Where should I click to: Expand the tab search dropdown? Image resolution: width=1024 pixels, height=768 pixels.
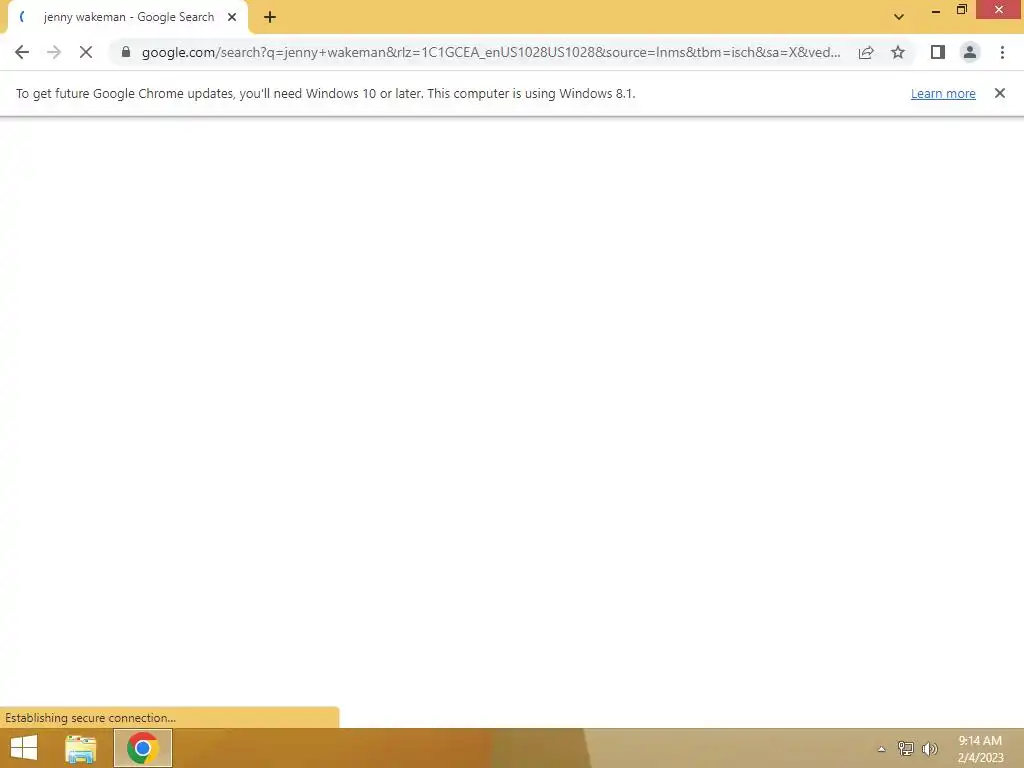click(899, 17)
